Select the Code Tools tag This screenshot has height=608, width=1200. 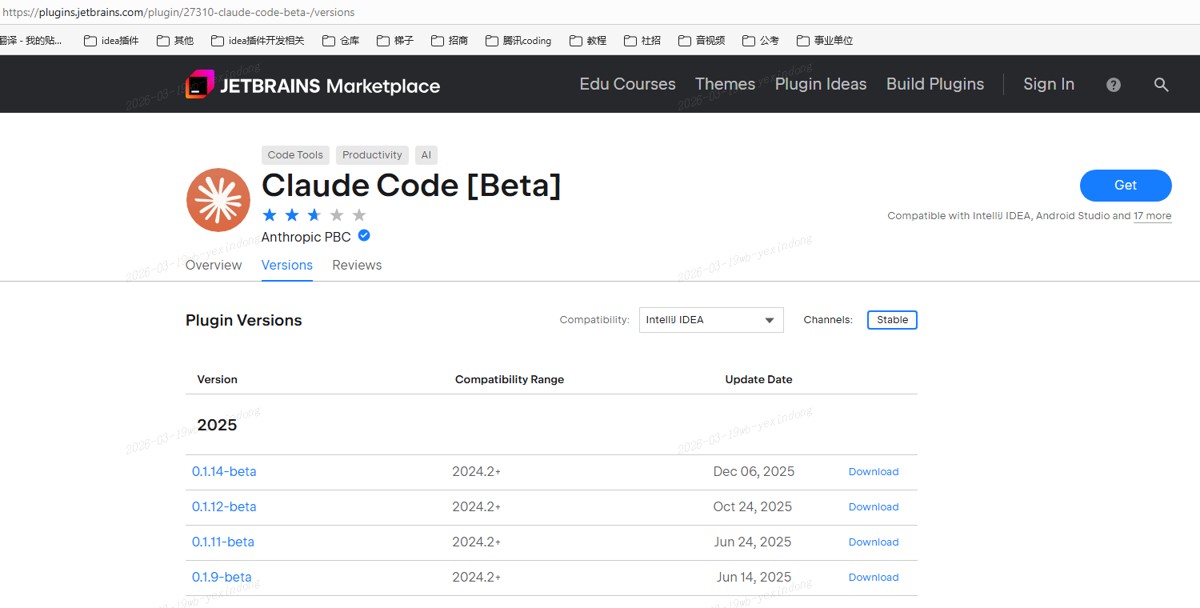click(x=295, y=155)
